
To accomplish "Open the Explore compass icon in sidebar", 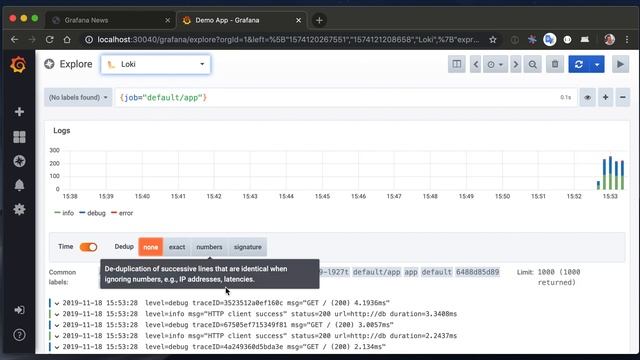I will (19, 161).
